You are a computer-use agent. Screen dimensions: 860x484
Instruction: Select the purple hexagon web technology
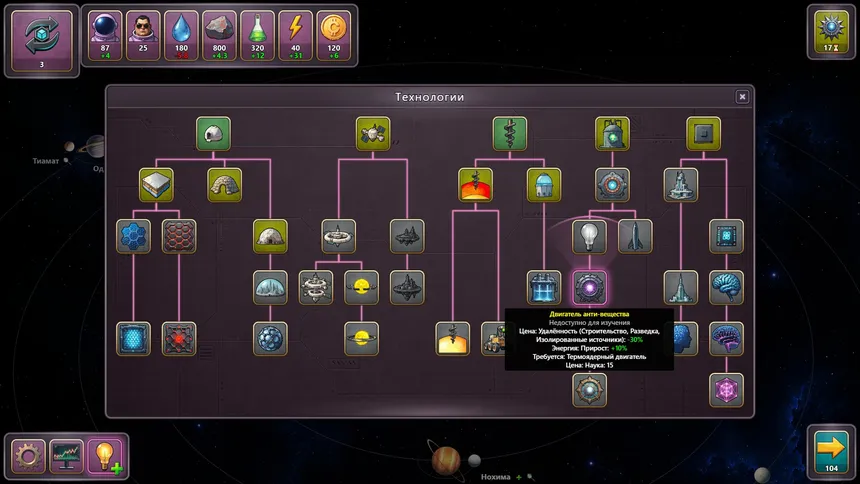[726, 390]
